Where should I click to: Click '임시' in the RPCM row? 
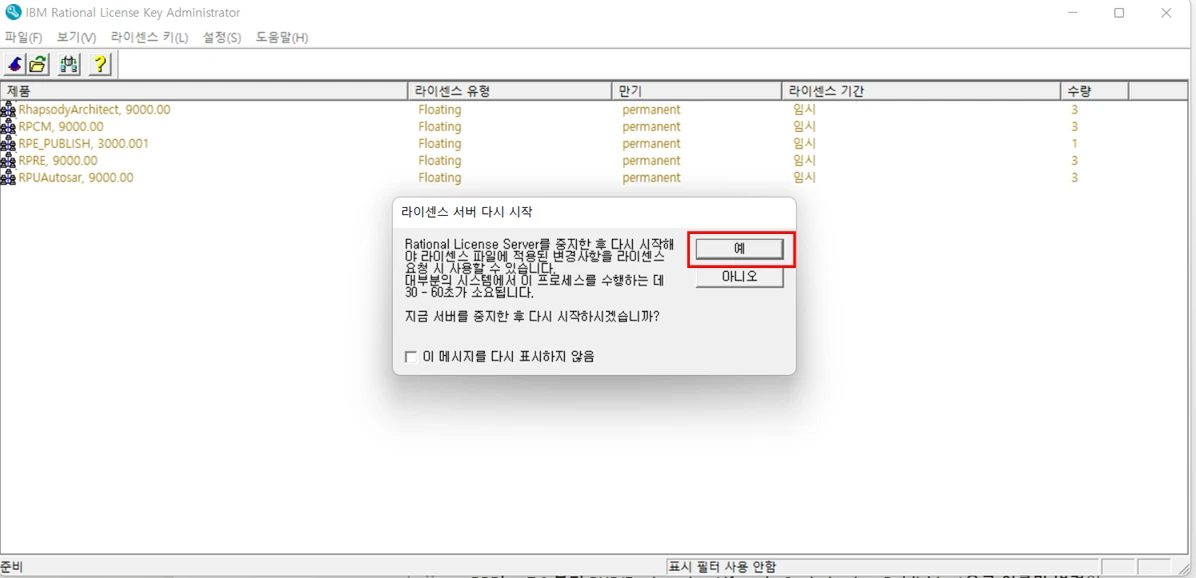tap(804, 127)
